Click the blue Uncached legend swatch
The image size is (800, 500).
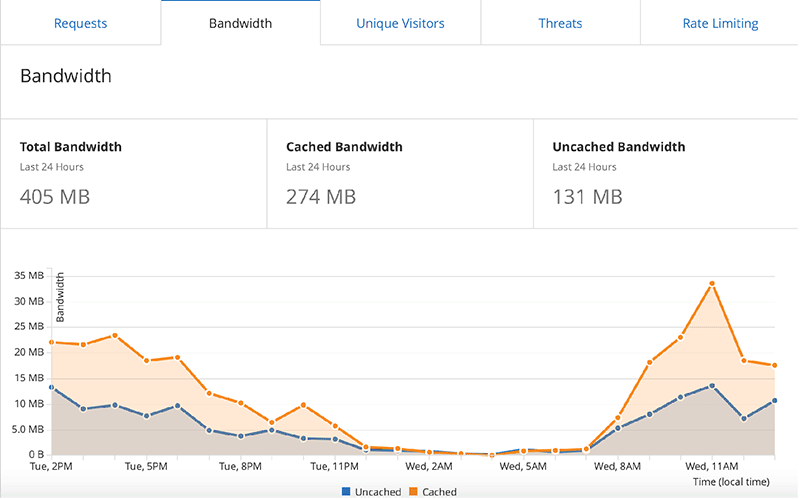(x=346, y=492)
